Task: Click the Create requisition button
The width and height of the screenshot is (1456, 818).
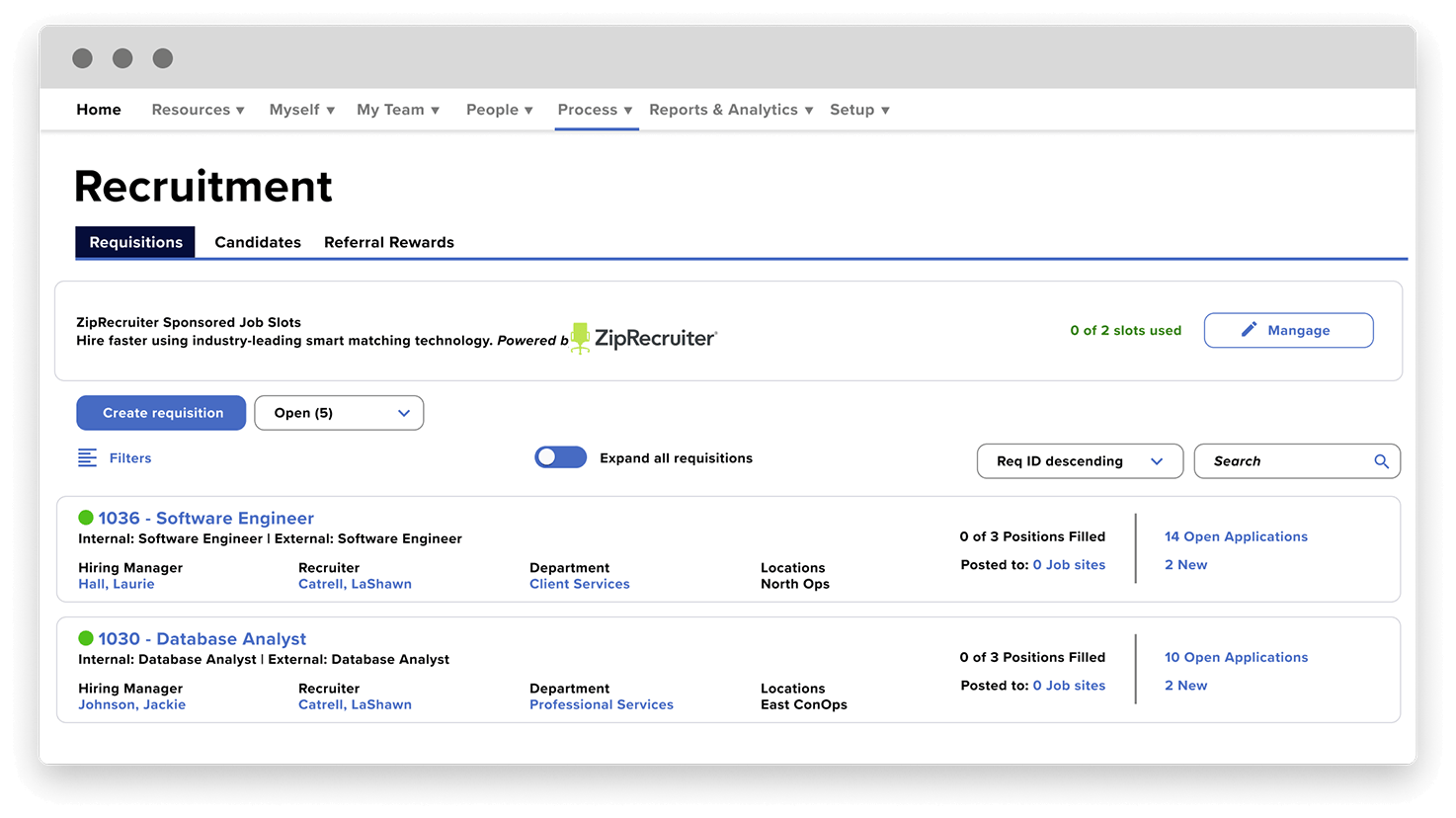Action: click(x=161, y=413)
